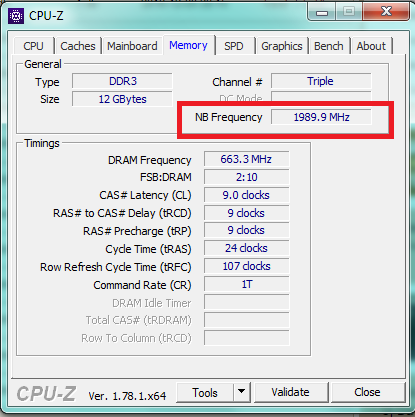Click the Channel # field showing Triple

coord(321,81)
